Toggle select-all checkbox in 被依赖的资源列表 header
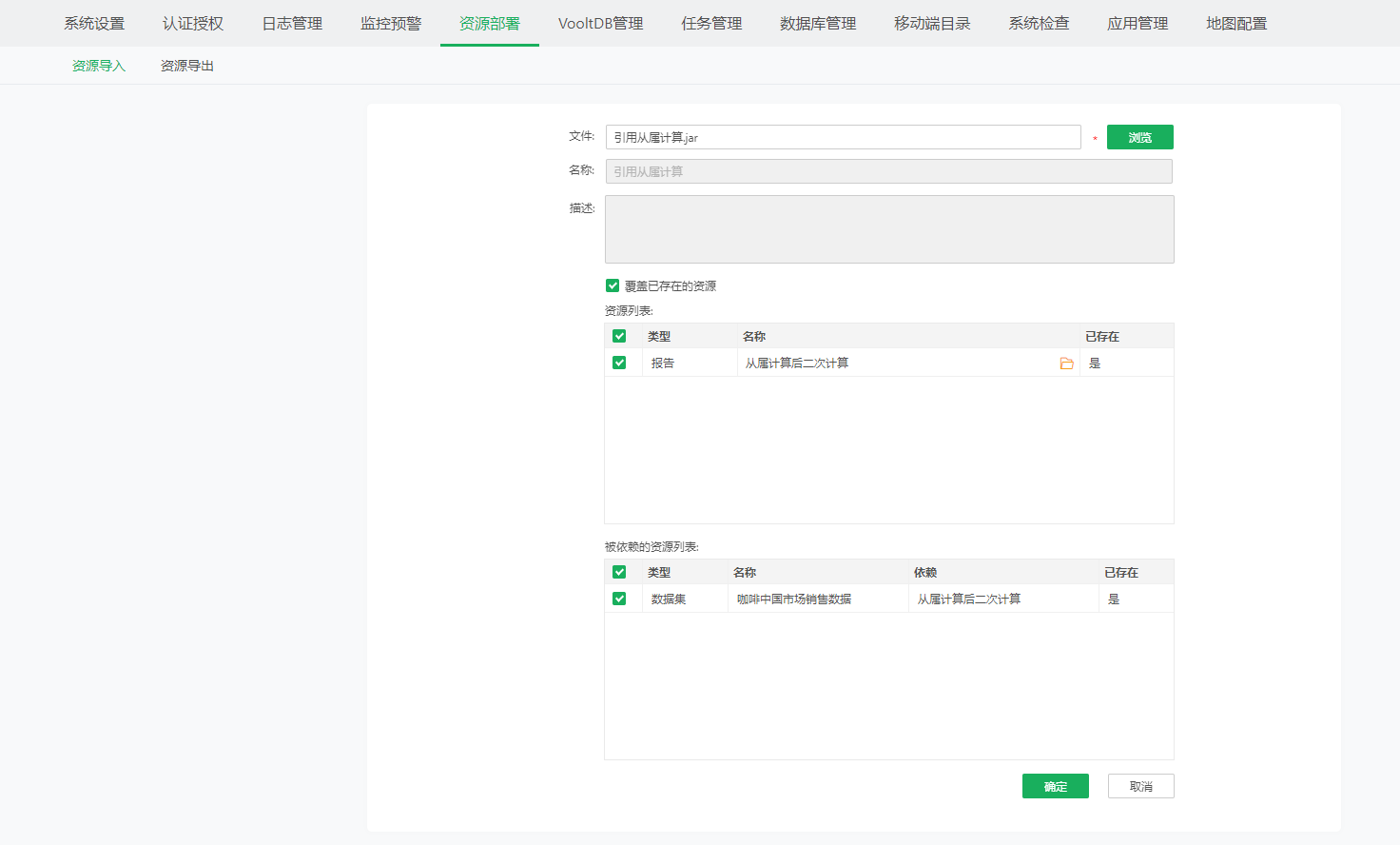This screenshot has height=845, width=1400. [x=619, y=572]
